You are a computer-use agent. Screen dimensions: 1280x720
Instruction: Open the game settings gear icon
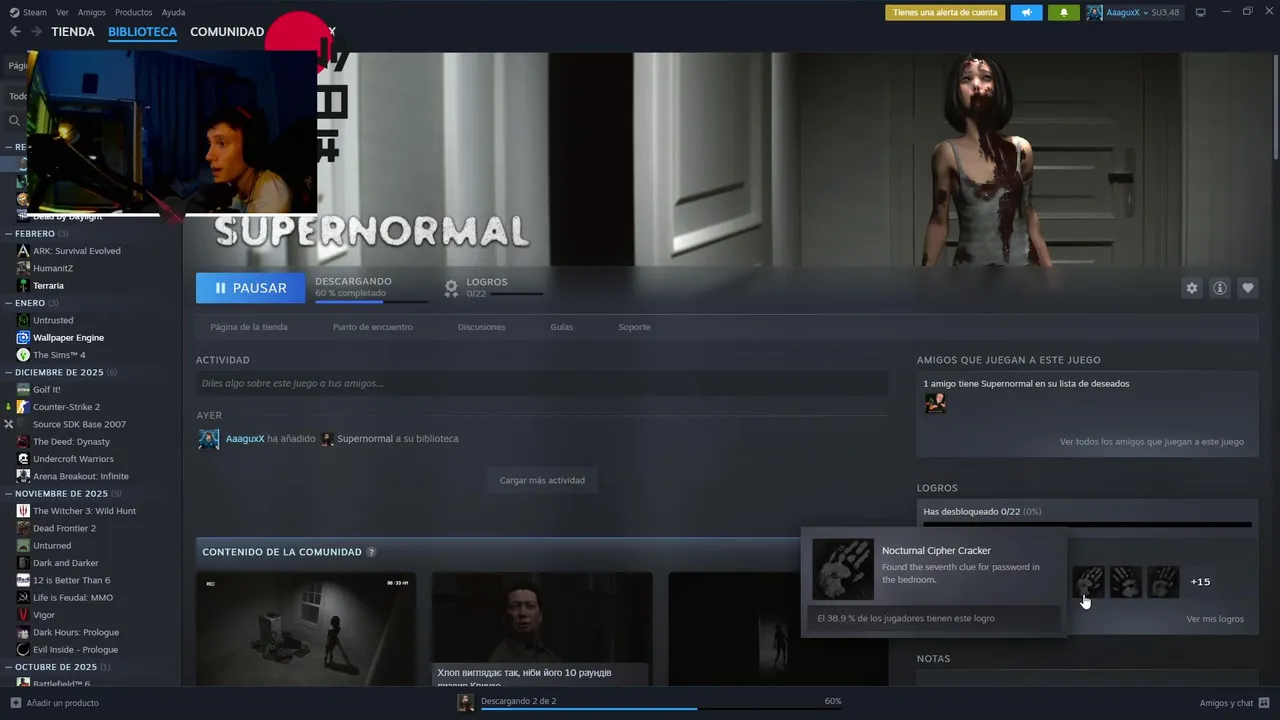(x=1191, y=288)
